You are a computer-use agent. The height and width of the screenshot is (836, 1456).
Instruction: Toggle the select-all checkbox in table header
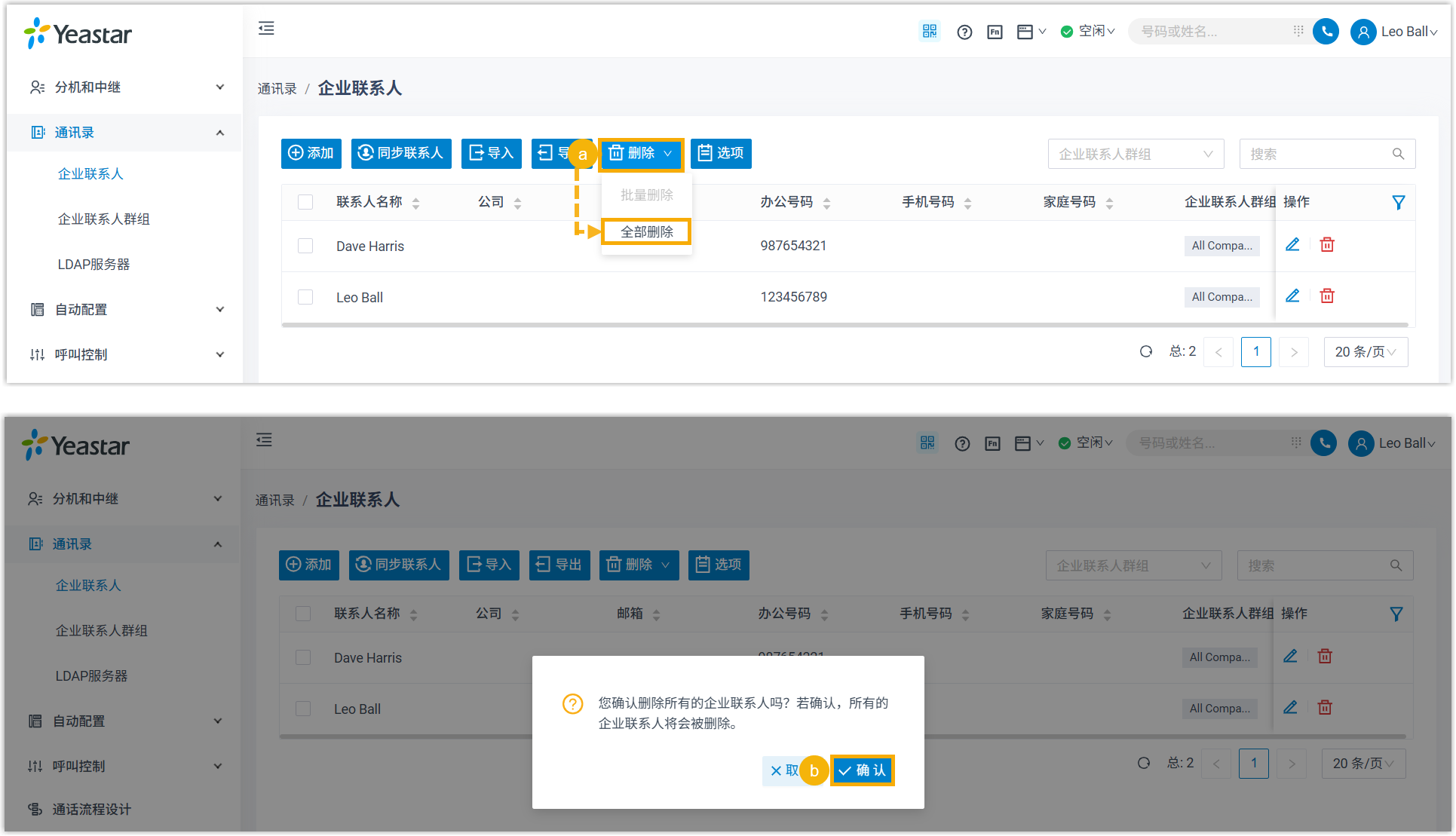pos(305,202)
